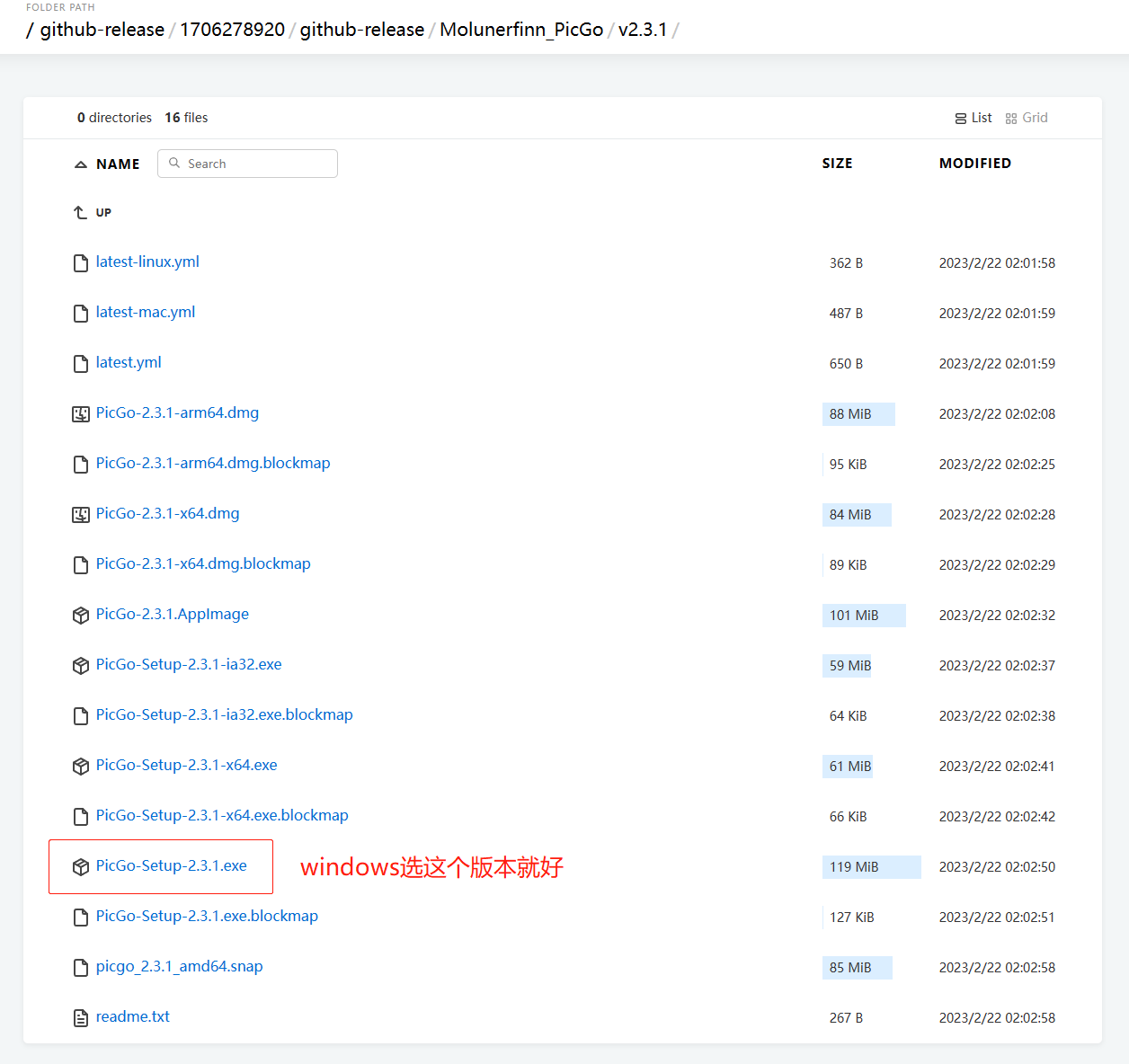Screen dimensions: 1129x1064
Task: Click the file icon beside picgo_2.3.1_amd64.snap
Action: (x=81, y=968)
